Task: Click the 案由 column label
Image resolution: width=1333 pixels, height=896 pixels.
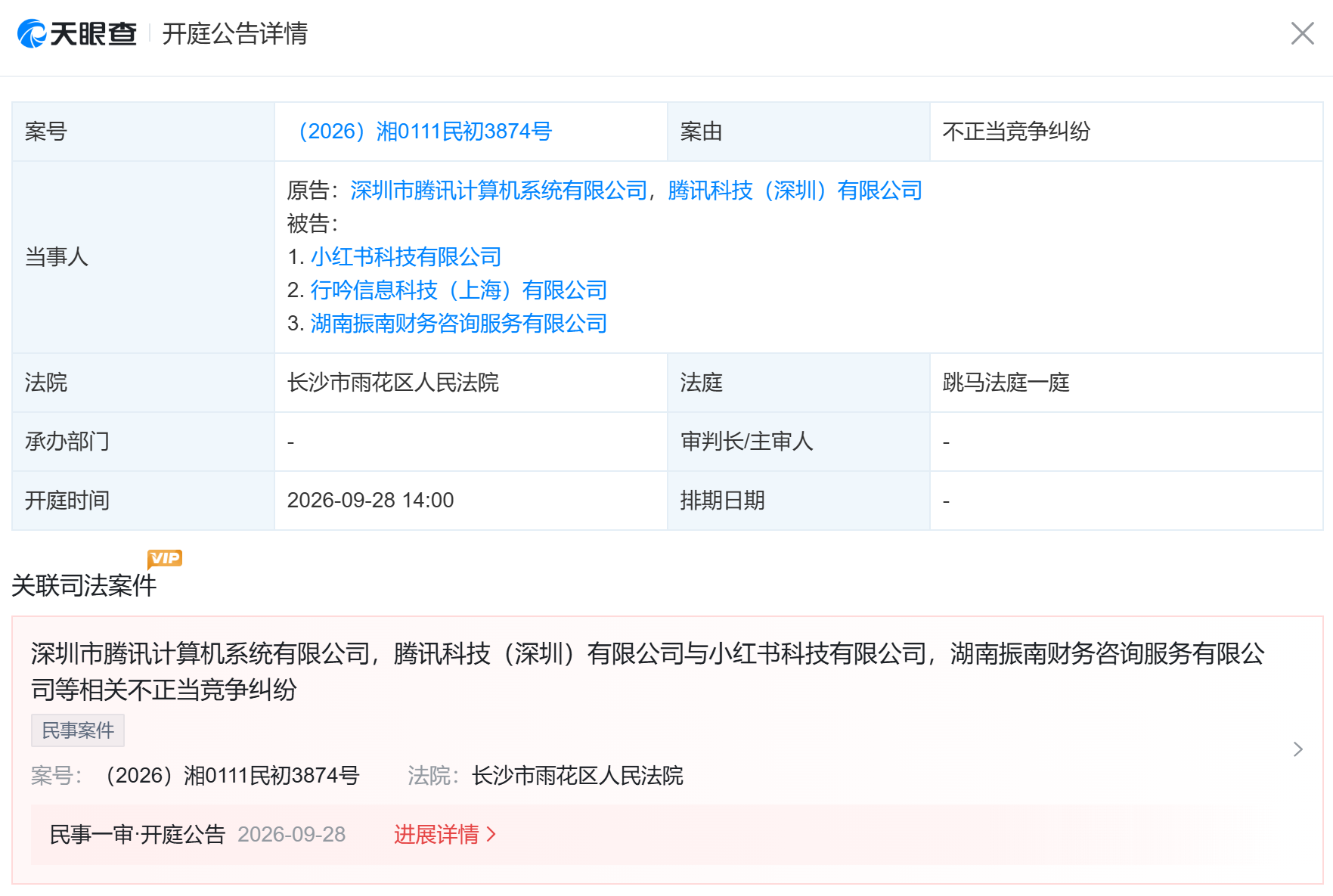Action: [702, 132]
